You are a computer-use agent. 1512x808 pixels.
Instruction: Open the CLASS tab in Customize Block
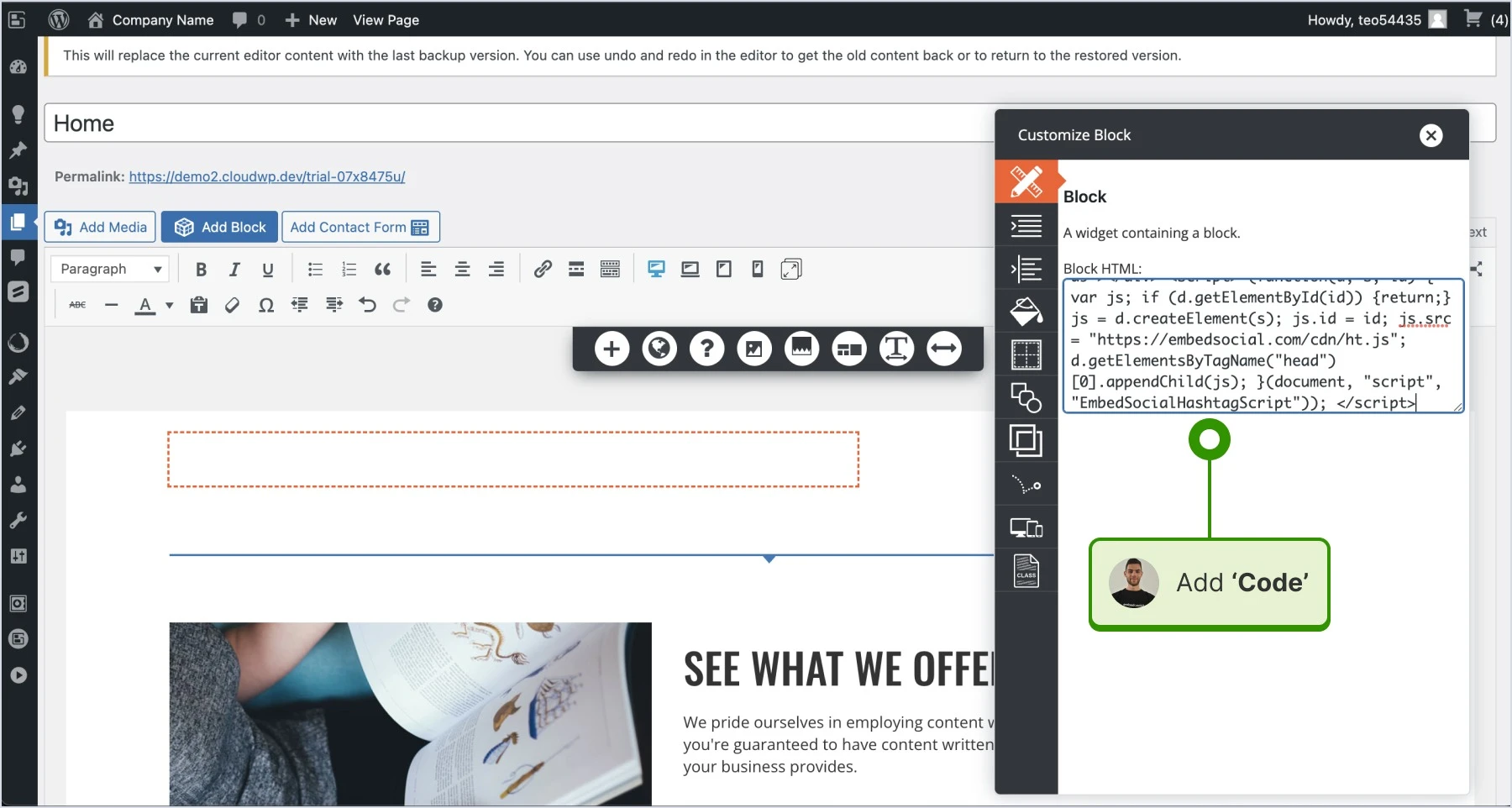pos(1026,571)
